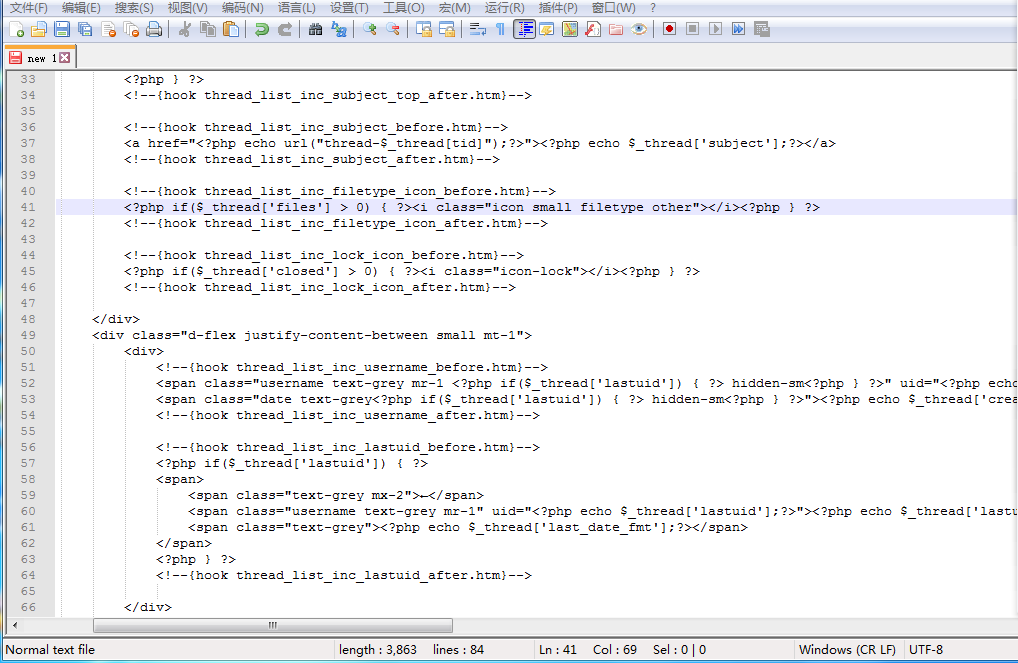Click the code text on line 37

(x=480, y=144)
